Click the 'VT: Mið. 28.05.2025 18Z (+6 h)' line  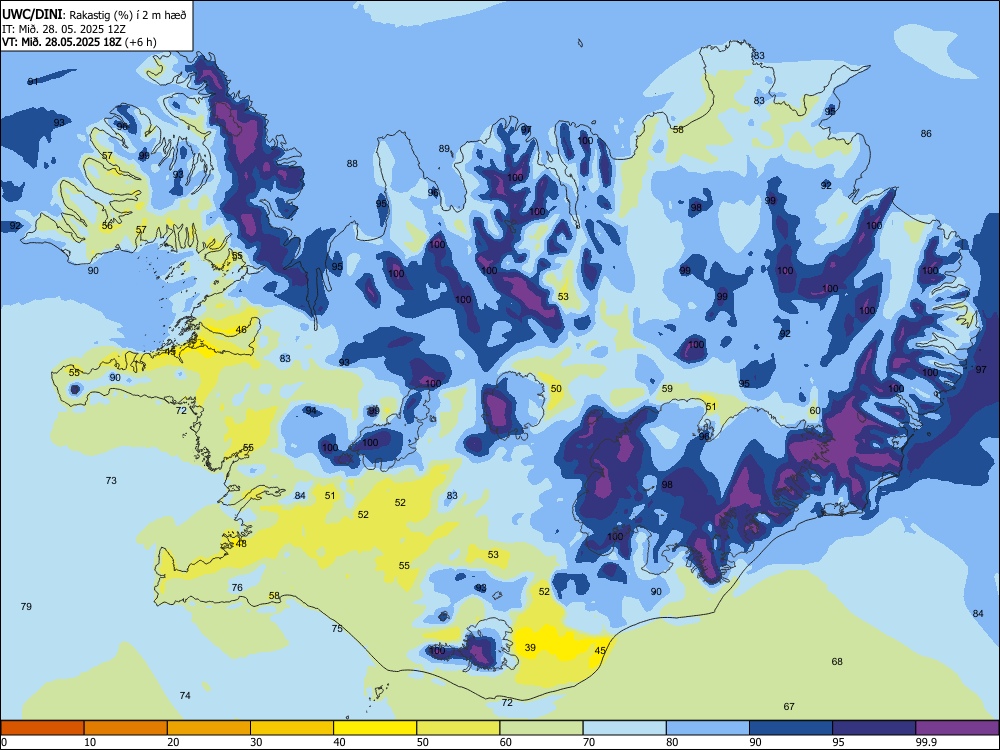coord(79,42)
